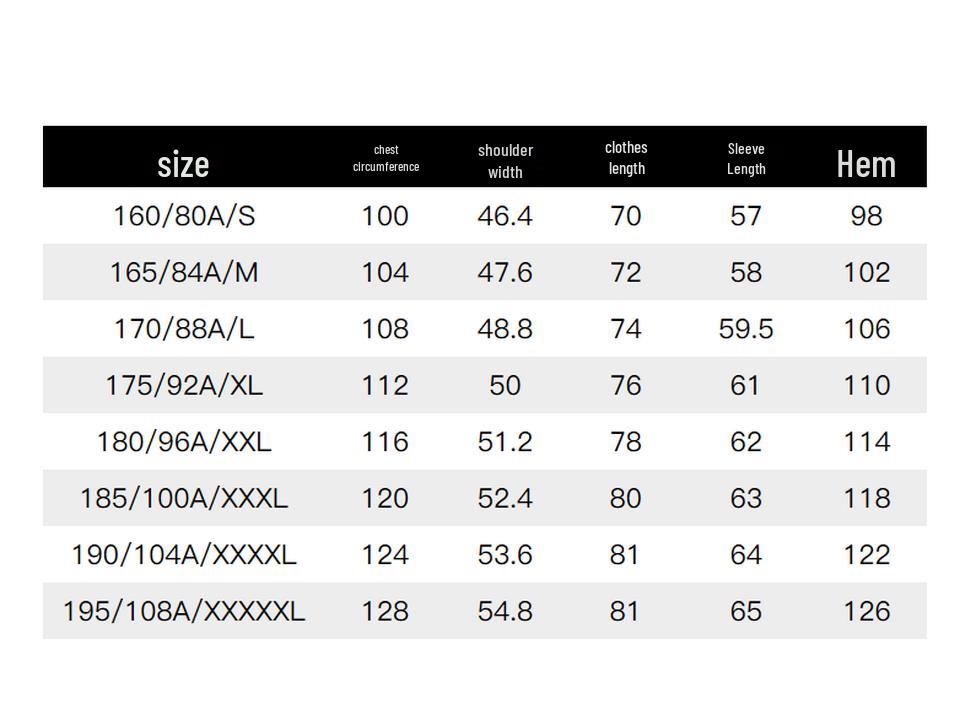The width and height of the screenshot is (970, 728).
Task: Select the 165/84A/M size row label
Action: coord(184,273)
